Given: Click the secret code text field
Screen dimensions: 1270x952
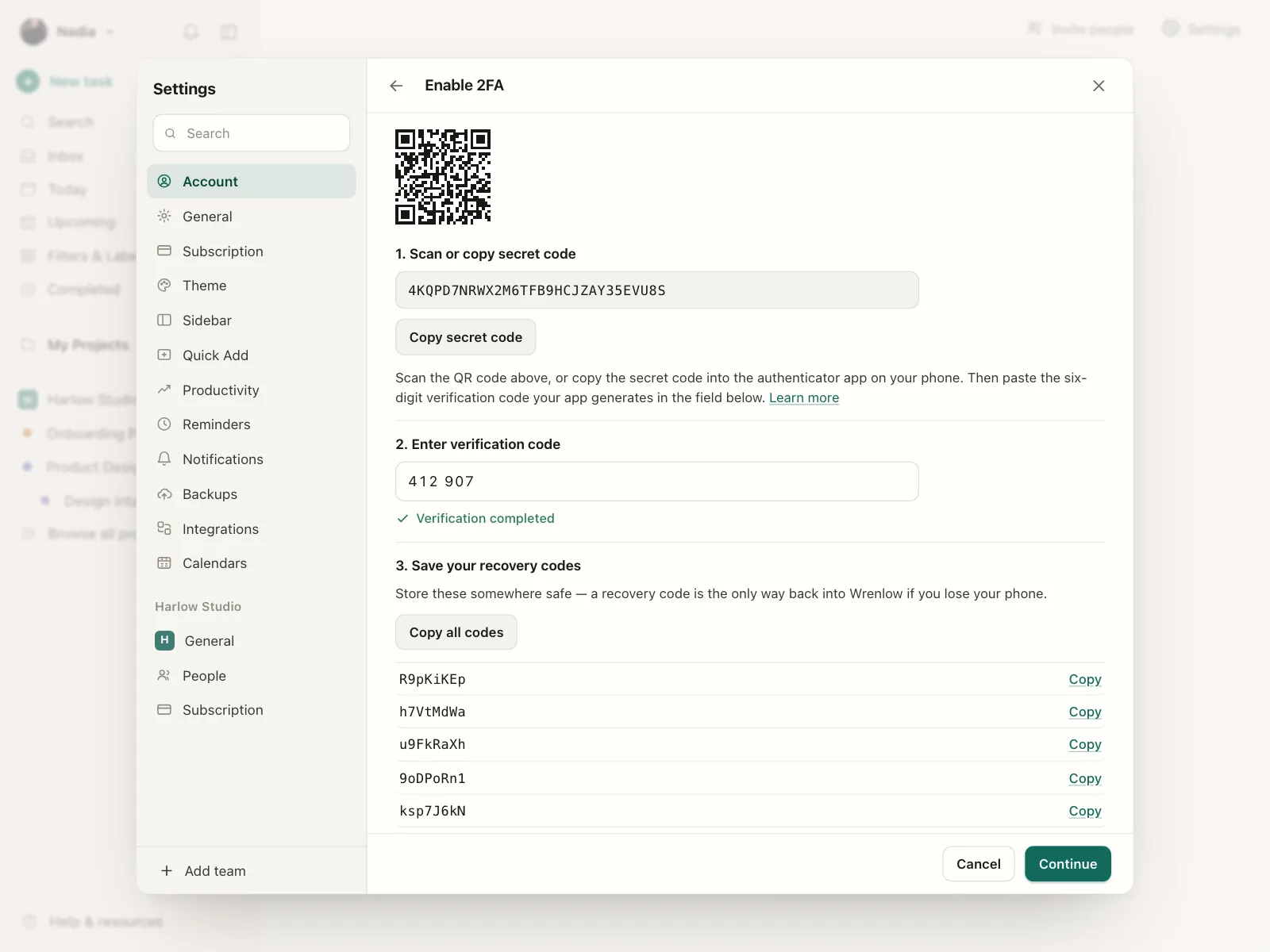Looking at the screenshot, I should 657,290.
